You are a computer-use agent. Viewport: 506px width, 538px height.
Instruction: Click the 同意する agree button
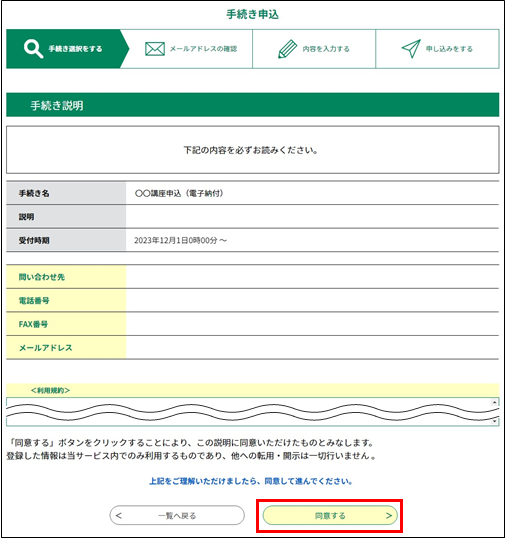(x=330, y=515)
